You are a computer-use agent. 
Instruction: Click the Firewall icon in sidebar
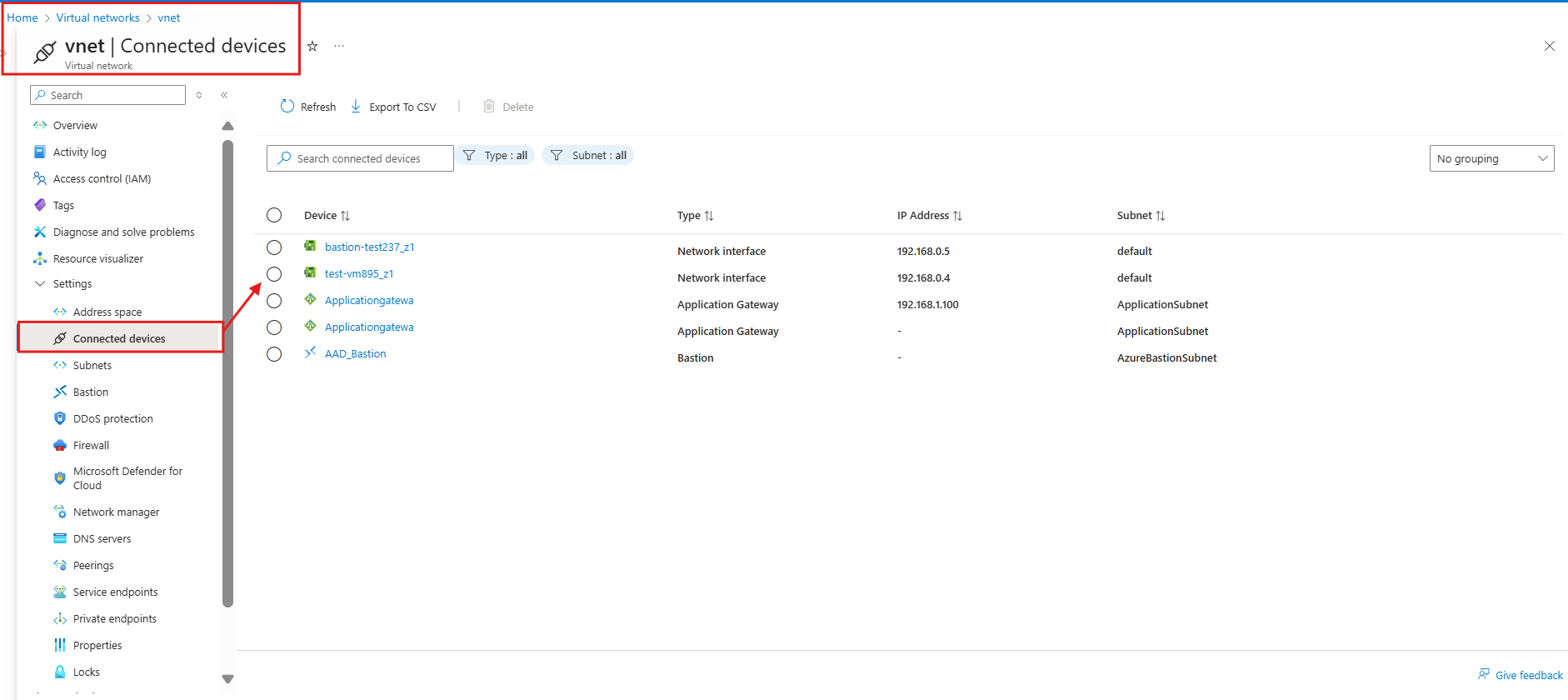(x=60, y=445)
